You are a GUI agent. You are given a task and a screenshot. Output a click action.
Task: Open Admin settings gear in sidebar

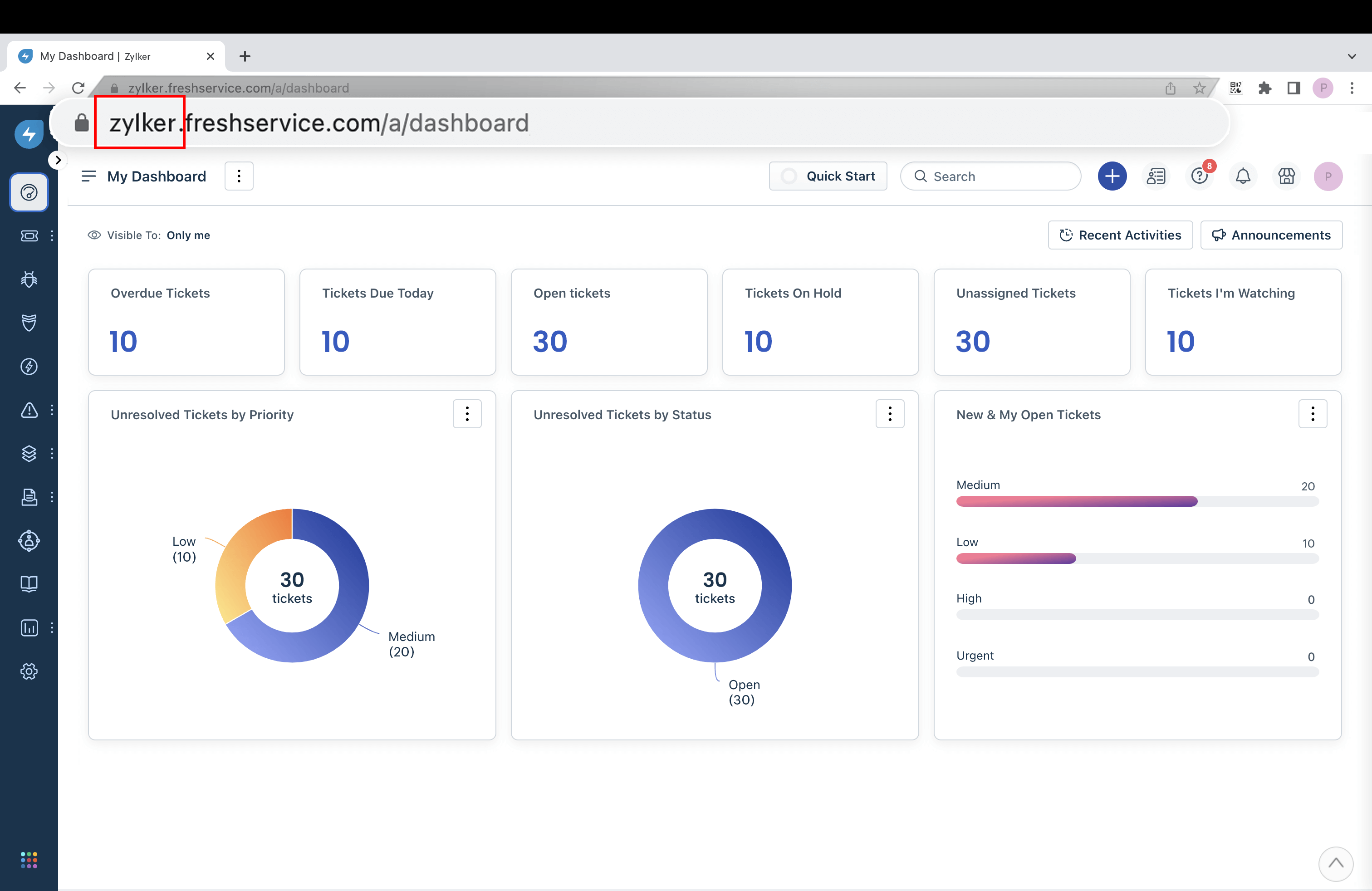click(x=29, y=671)
